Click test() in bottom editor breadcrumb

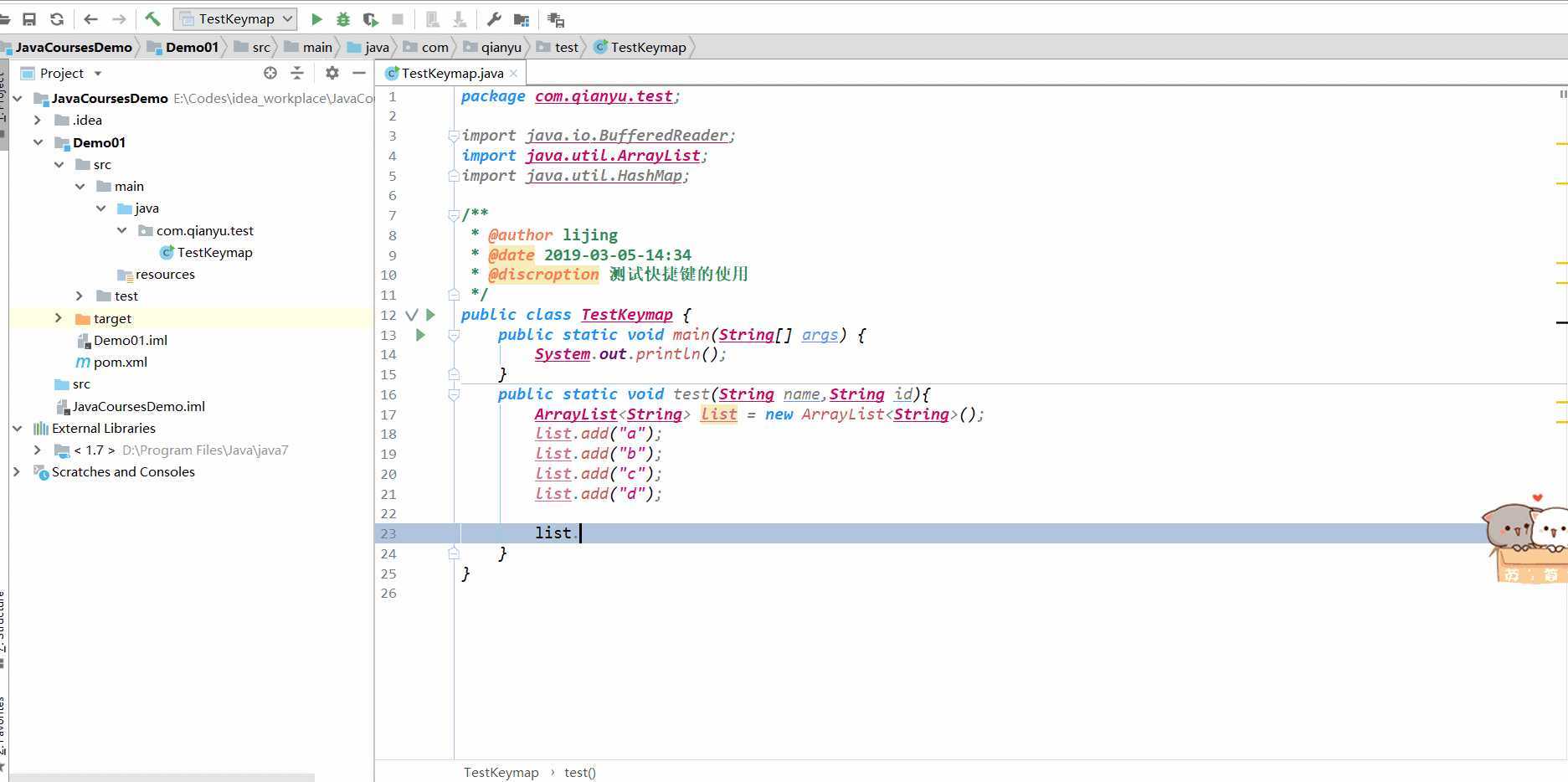(579, 772)
